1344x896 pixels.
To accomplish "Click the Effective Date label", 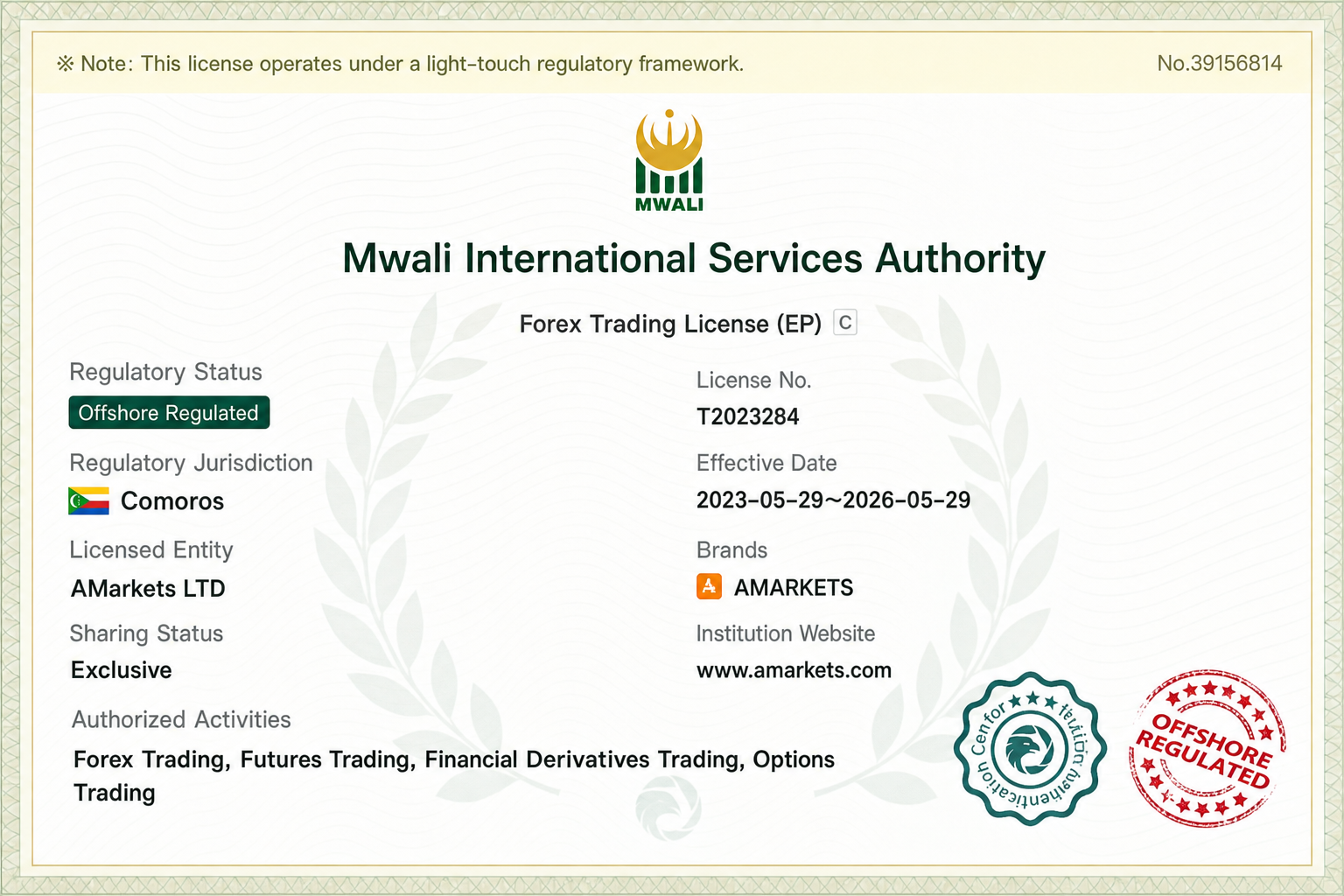I will pyautogui.click(x=766, y=463).
